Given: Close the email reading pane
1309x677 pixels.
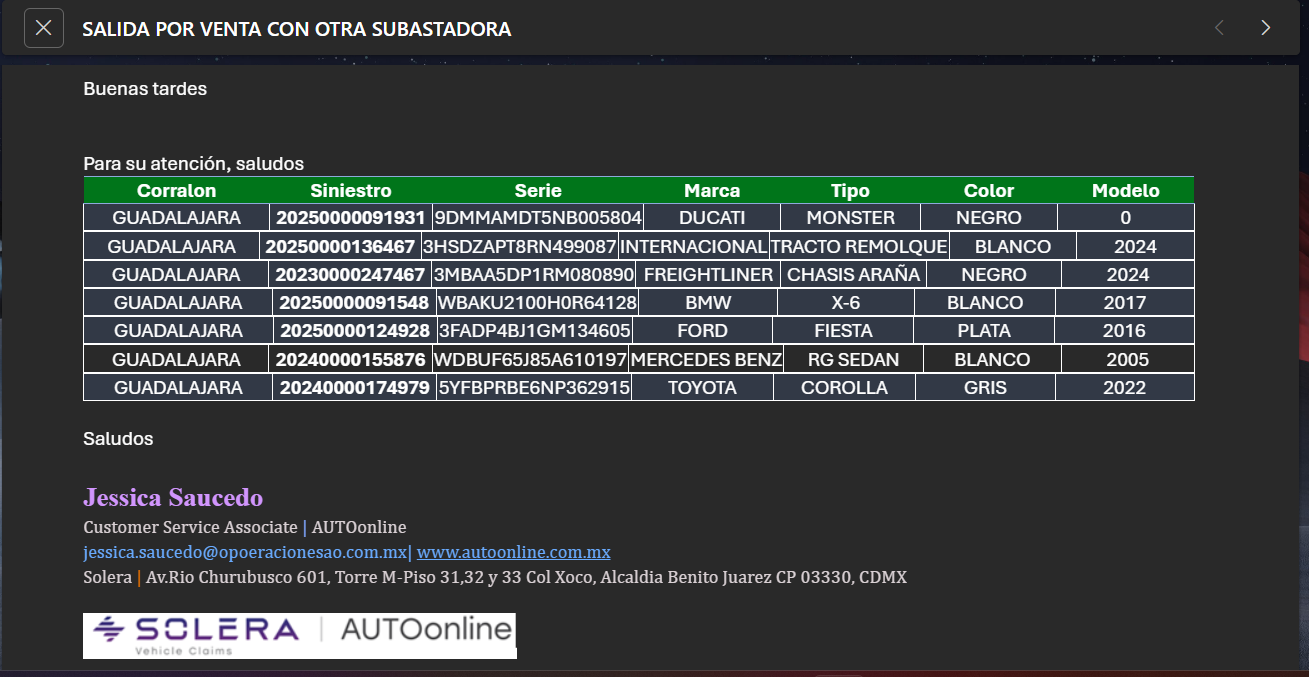Looking at the screenshot, I should click(x=43, y=28).
